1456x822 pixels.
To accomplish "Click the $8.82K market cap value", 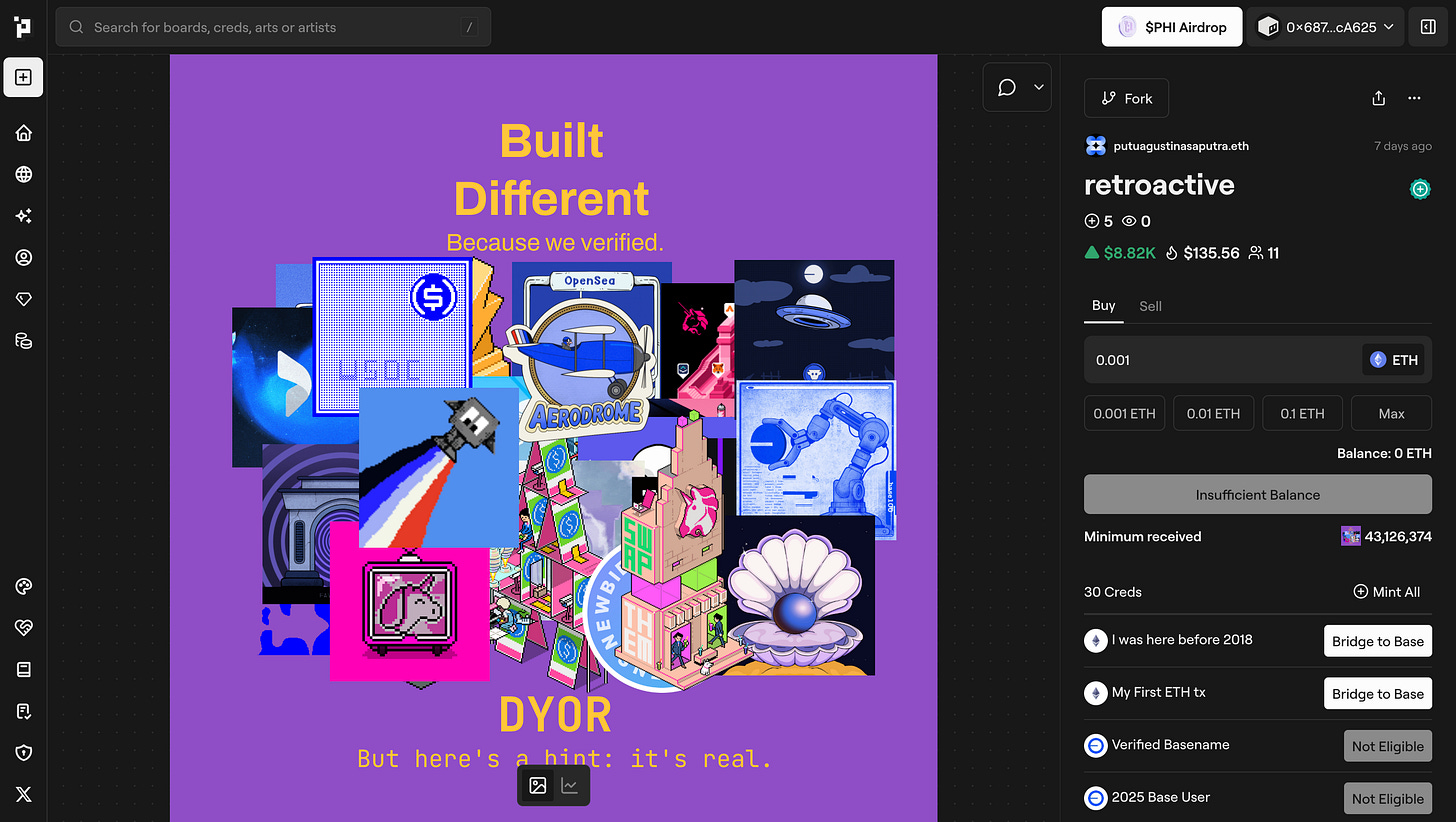I will coord(1129,253).
